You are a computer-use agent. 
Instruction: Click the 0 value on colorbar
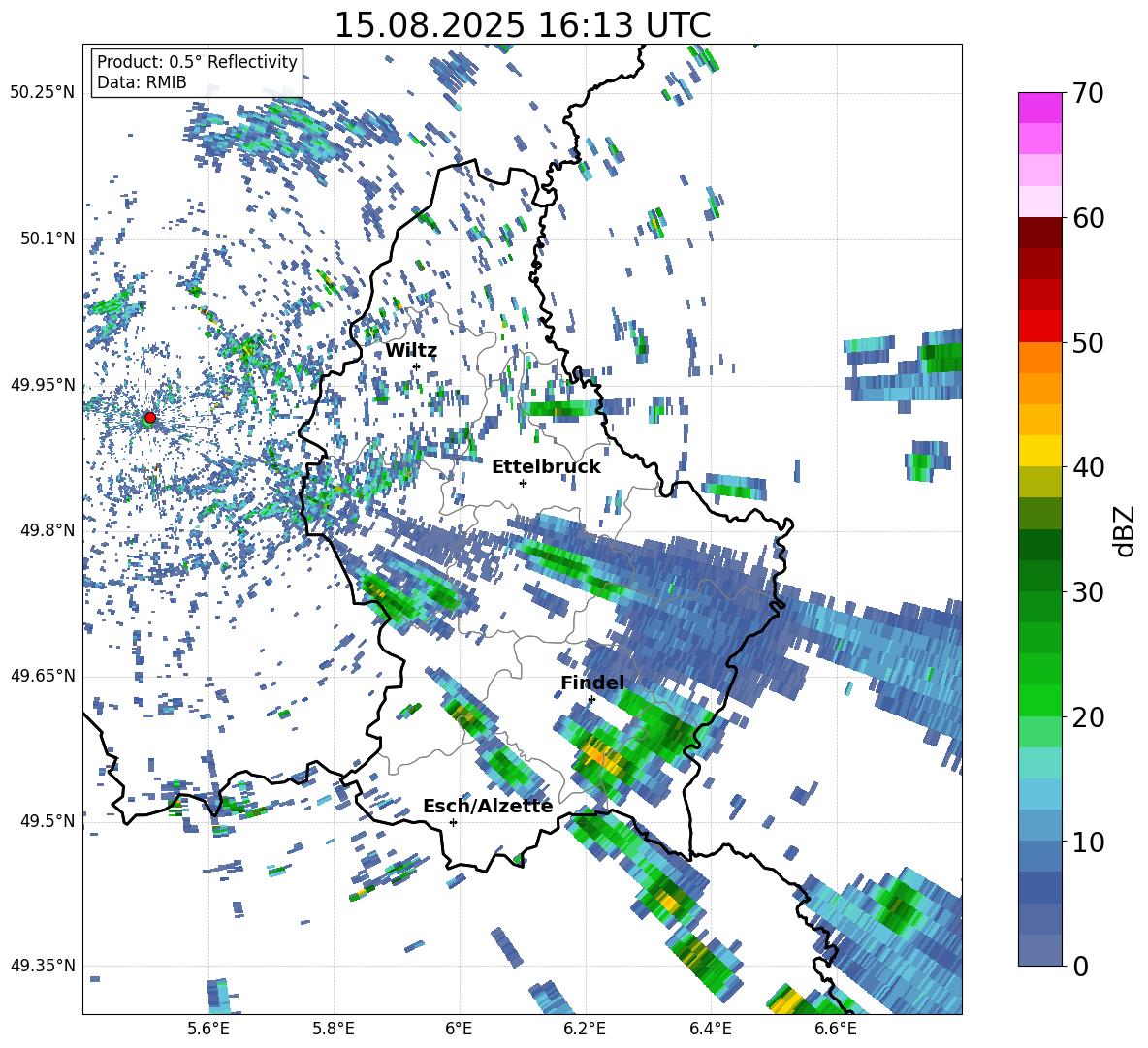tap(1079, 967)
